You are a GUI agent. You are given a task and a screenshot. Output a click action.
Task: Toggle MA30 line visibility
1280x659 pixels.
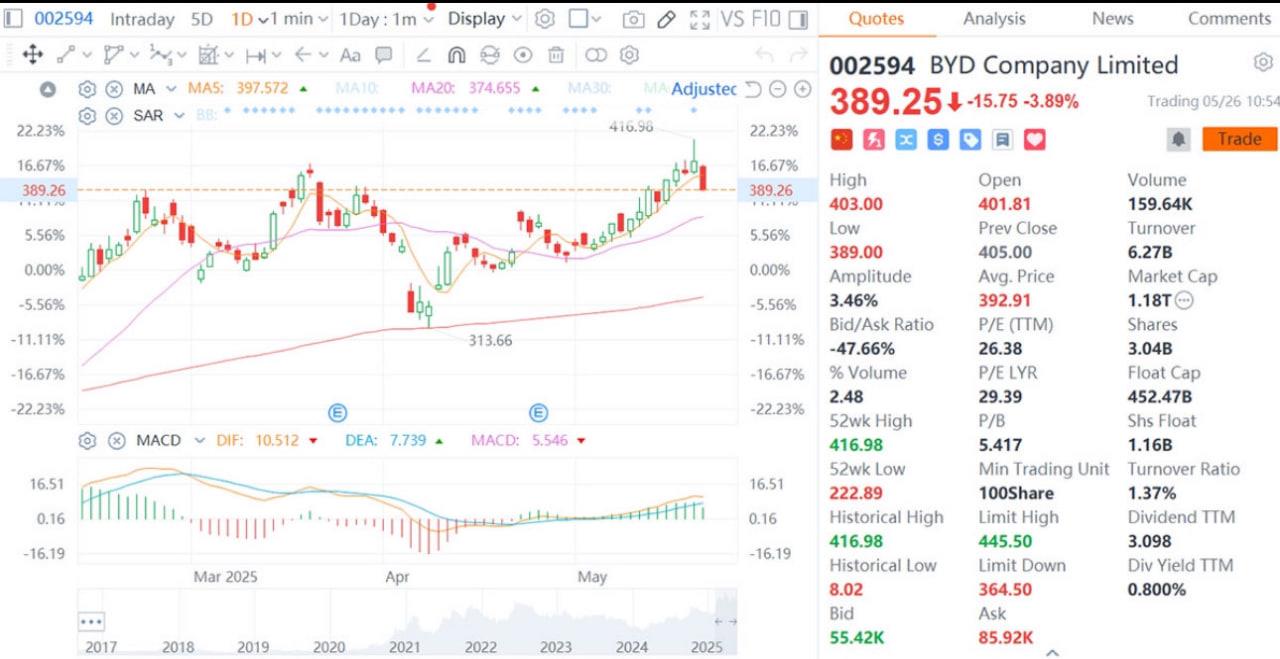tap(590, 89)
